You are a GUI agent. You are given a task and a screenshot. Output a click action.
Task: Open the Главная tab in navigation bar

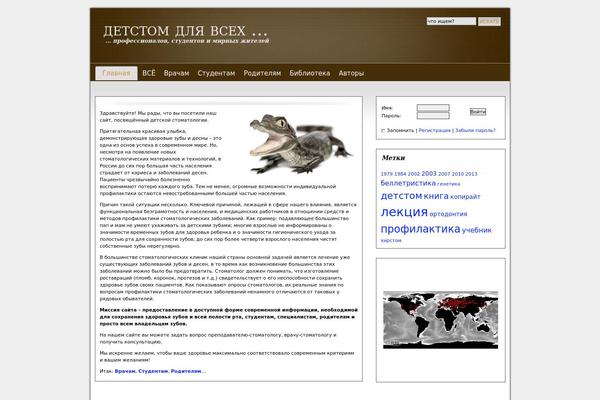coord(116,73)
